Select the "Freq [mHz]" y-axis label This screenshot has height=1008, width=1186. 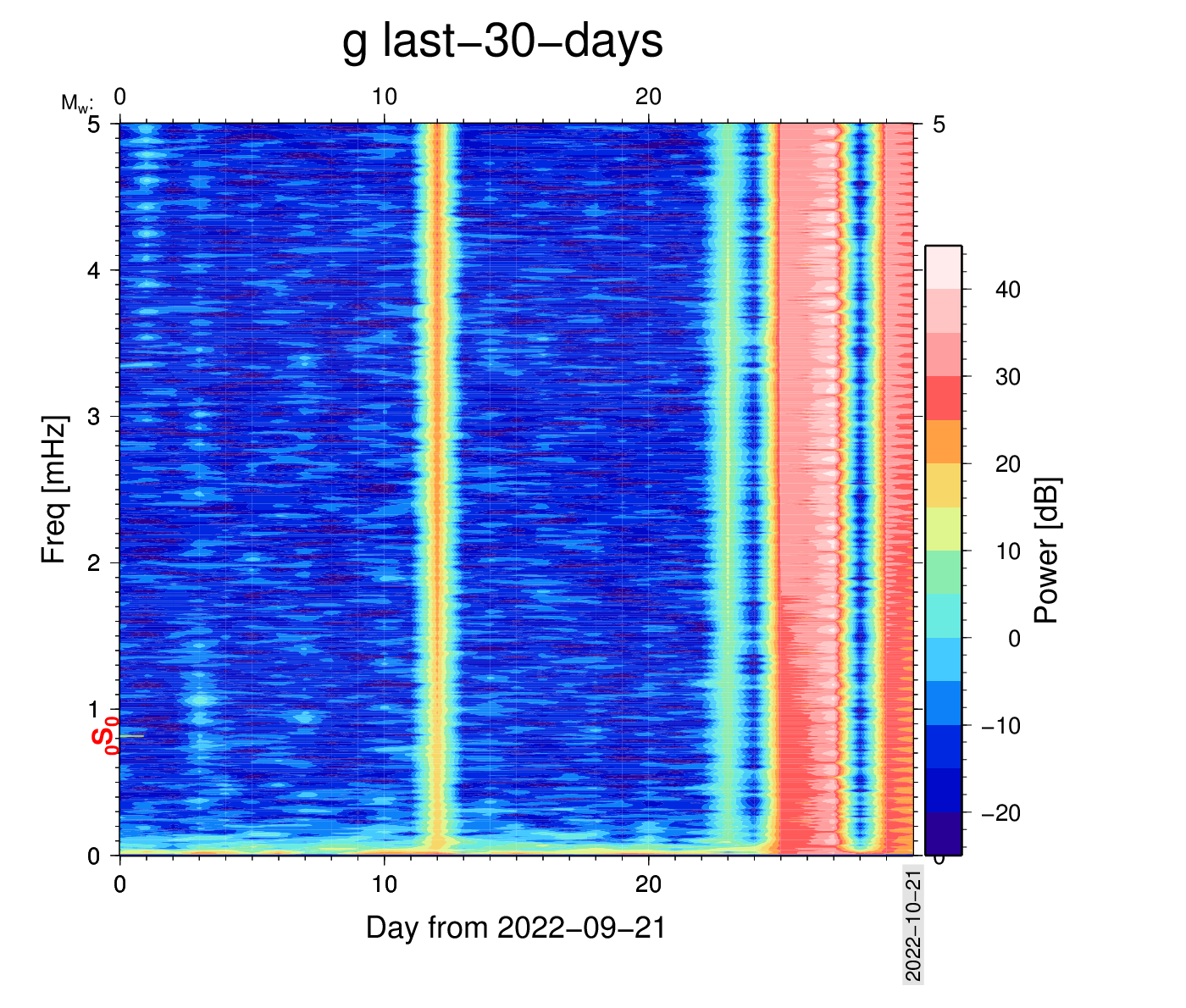tap(53, 490)
